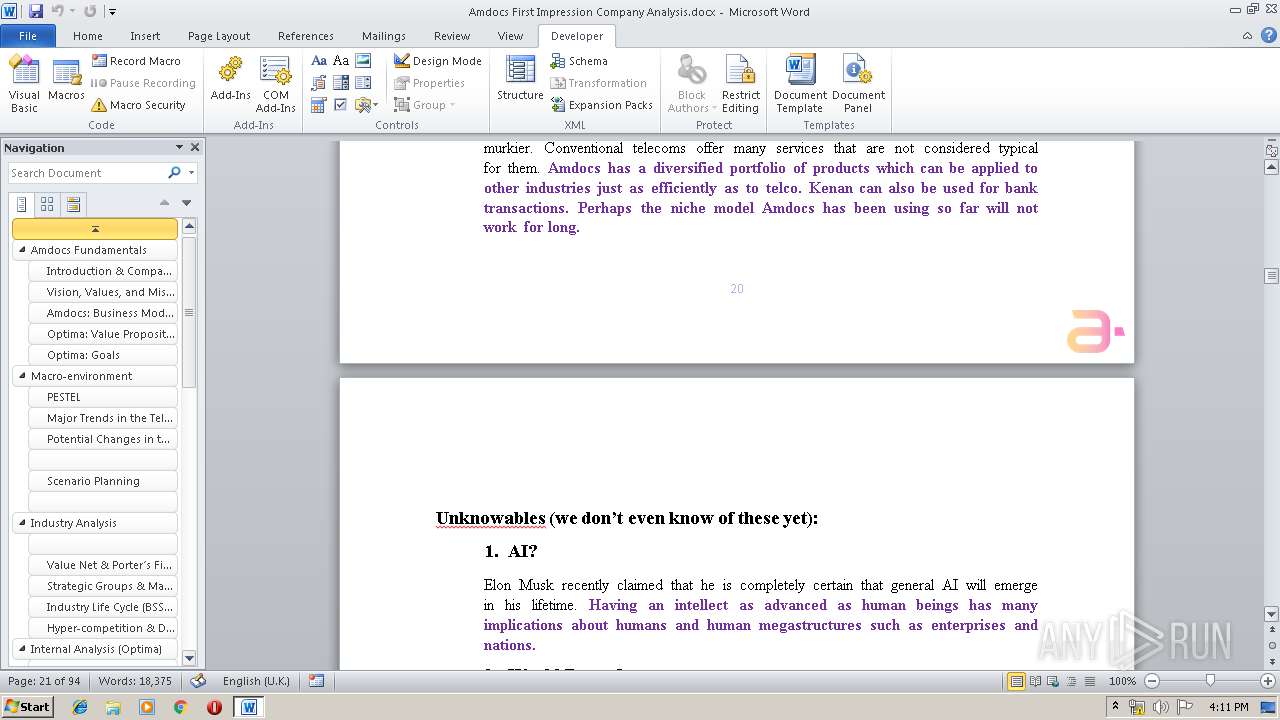
Task: Open Expansion Packs
Action: point(601,105)
